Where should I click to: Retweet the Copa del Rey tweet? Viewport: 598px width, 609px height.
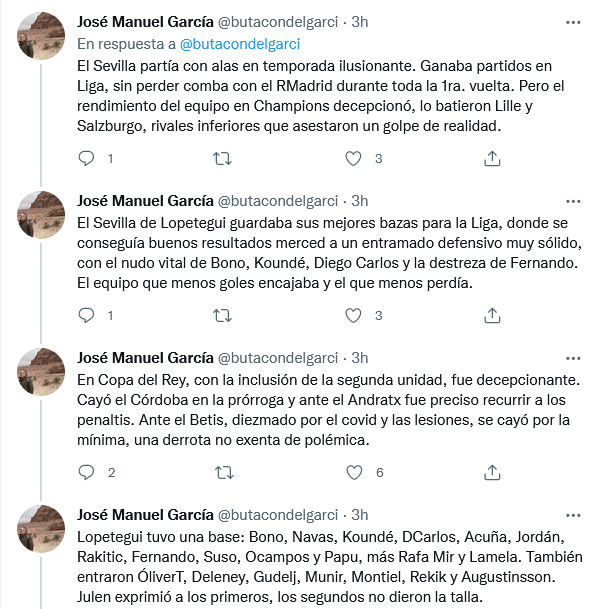click(x=224, y=472)
